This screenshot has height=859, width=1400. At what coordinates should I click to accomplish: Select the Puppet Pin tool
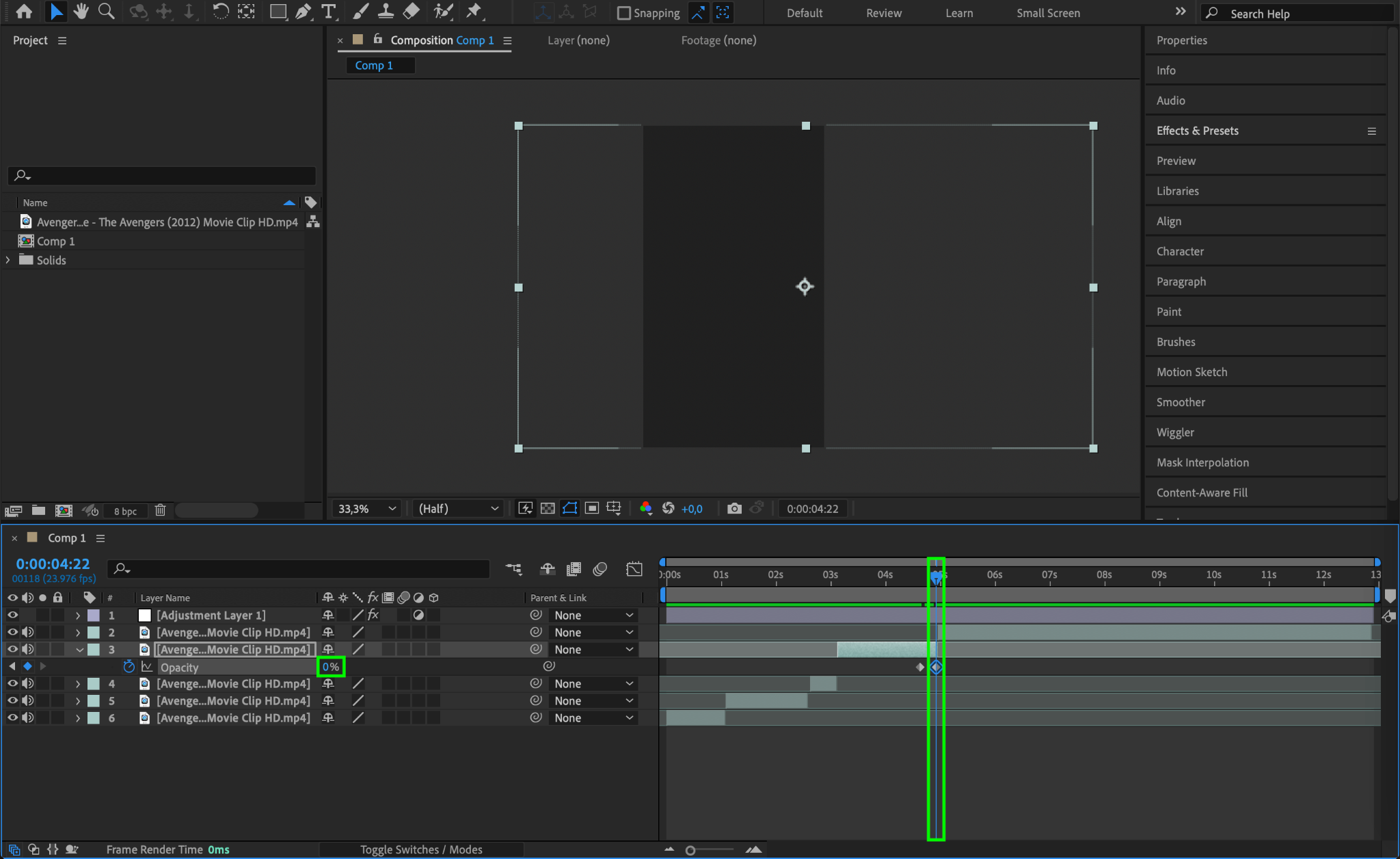(x=473, y=12)
